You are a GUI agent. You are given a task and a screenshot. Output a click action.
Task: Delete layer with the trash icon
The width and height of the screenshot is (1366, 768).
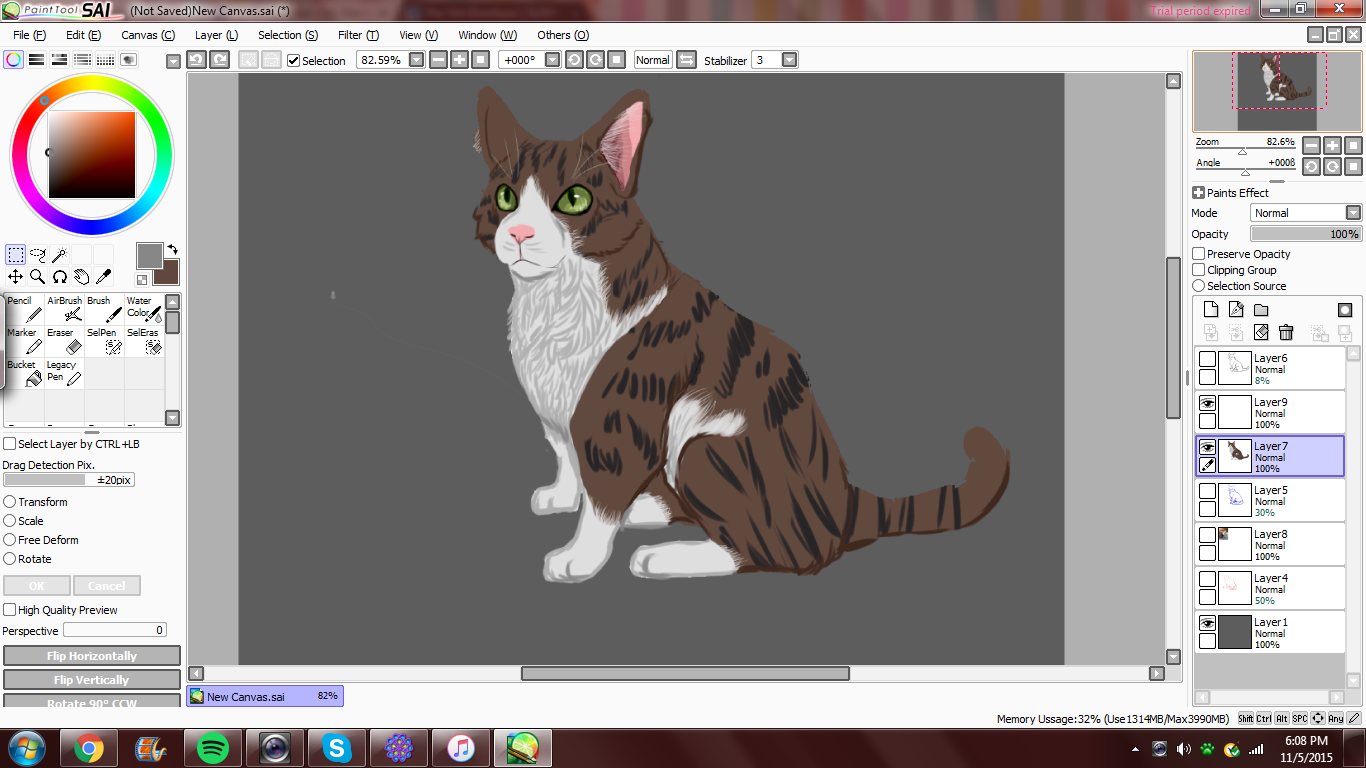click(x=1286, y=332)
